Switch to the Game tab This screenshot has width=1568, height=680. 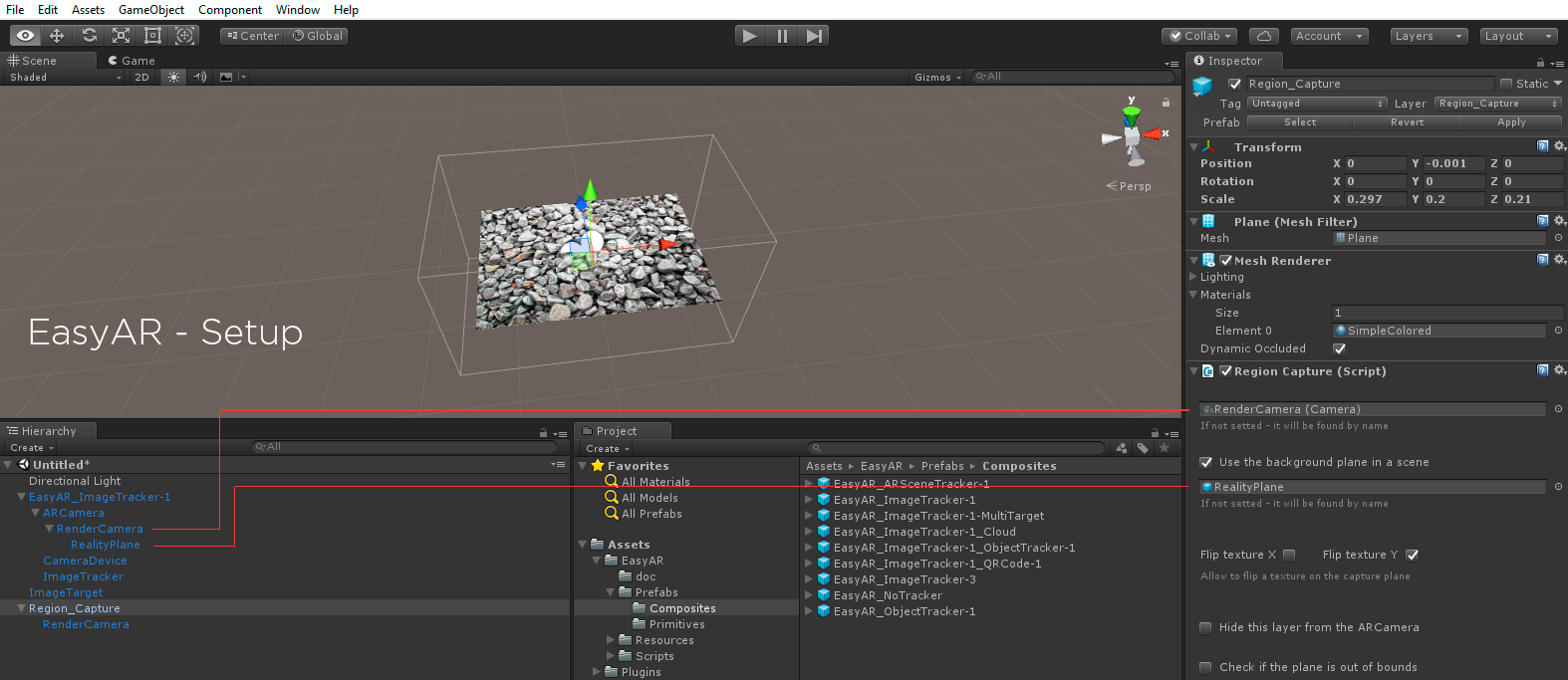[x=132, y=61]
